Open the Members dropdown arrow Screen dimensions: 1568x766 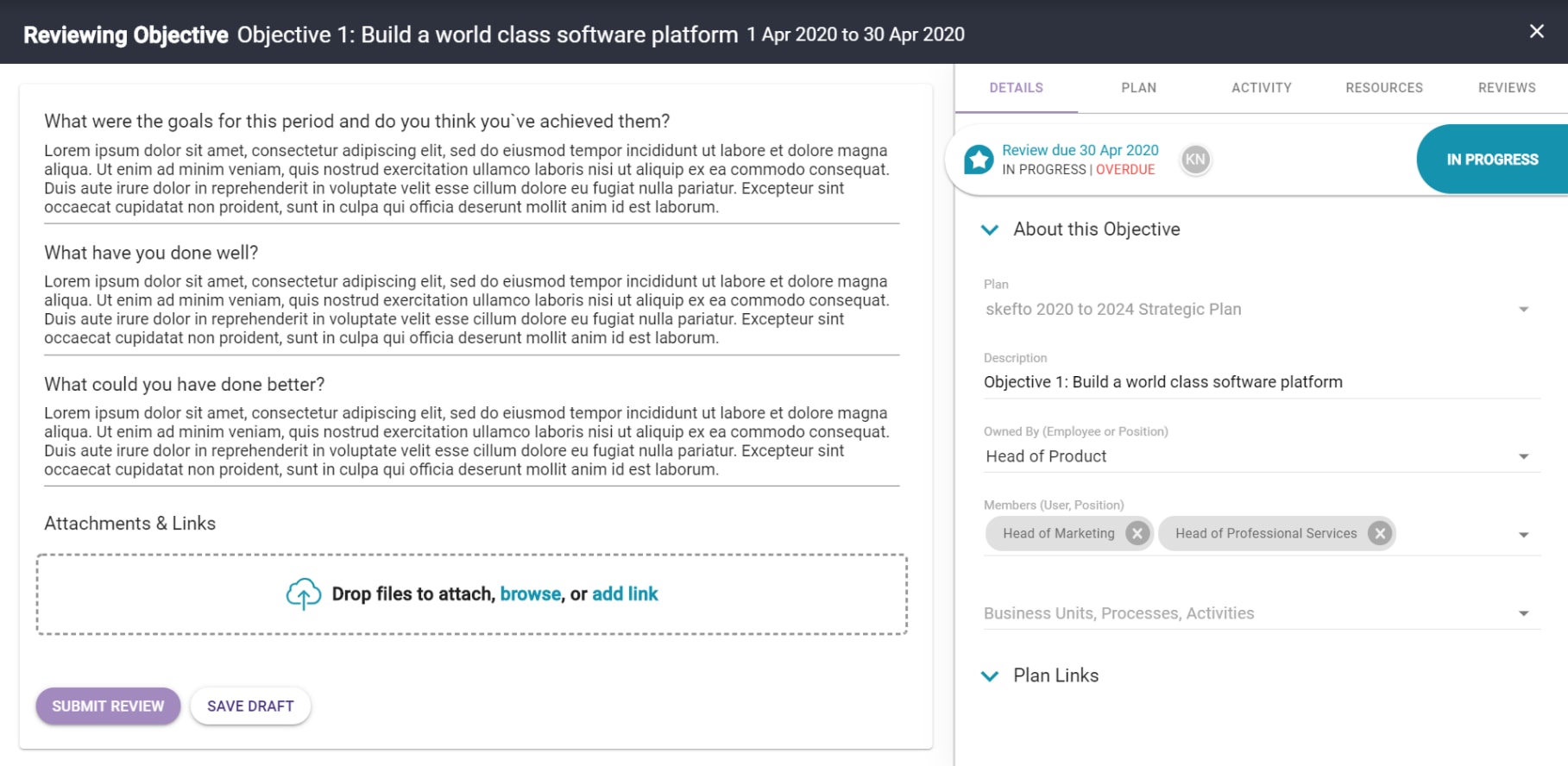[x=1524, y=535]
